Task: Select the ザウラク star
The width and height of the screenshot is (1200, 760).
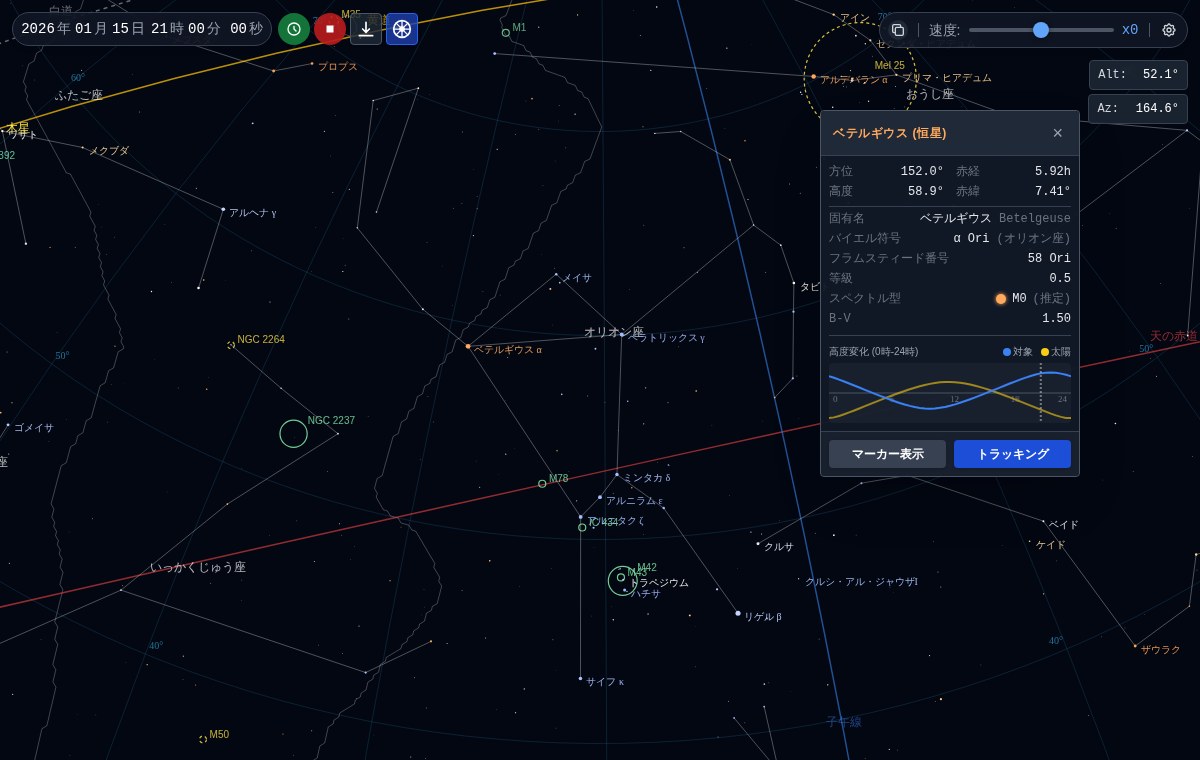Action: click(1135, 646)
